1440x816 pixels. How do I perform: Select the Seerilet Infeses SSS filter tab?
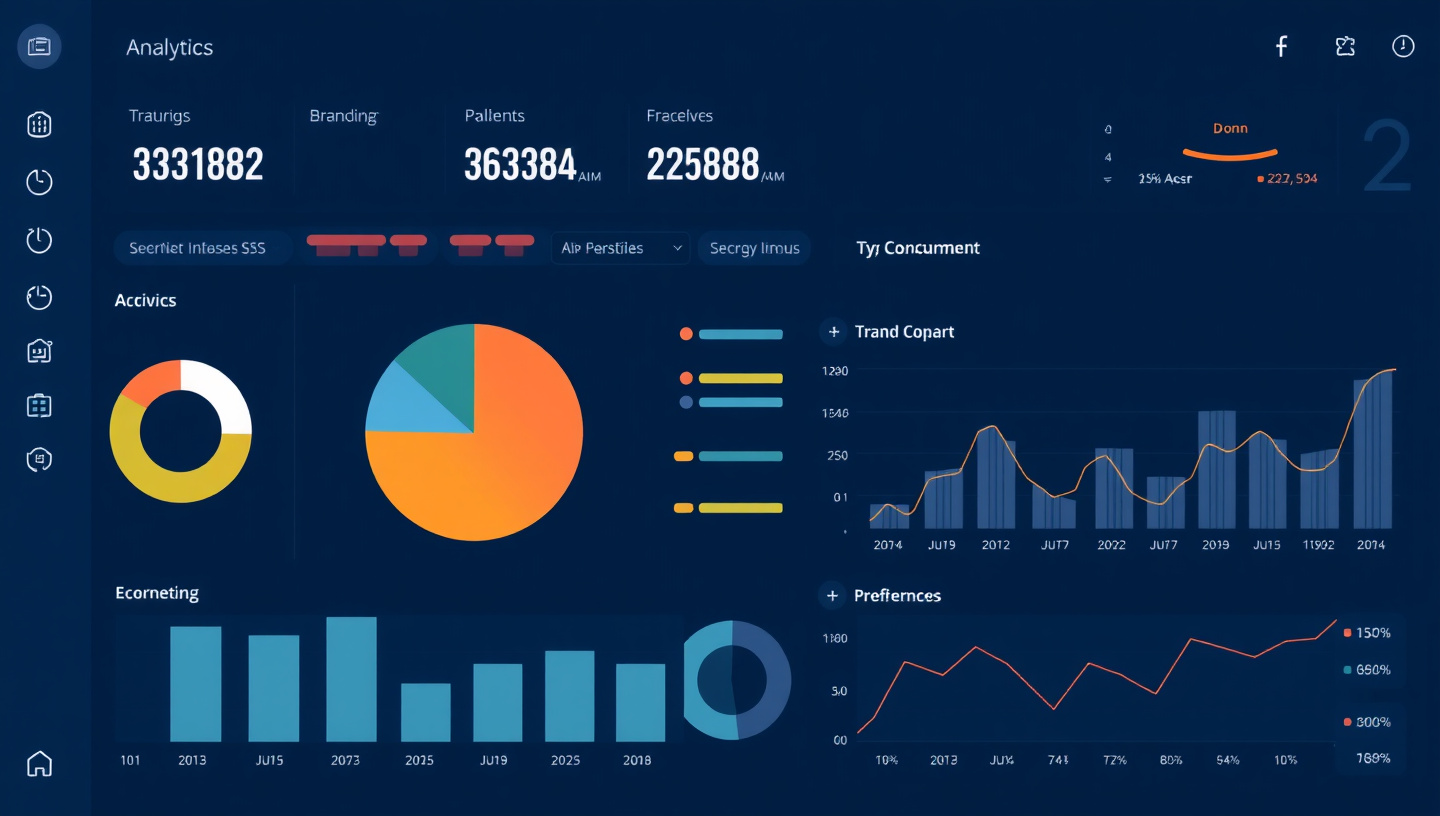198,248
